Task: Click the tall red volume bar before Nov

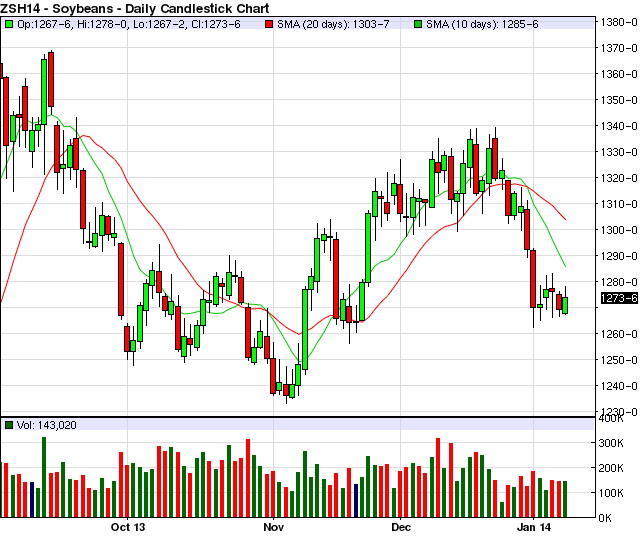Action: tap(248, 478)
